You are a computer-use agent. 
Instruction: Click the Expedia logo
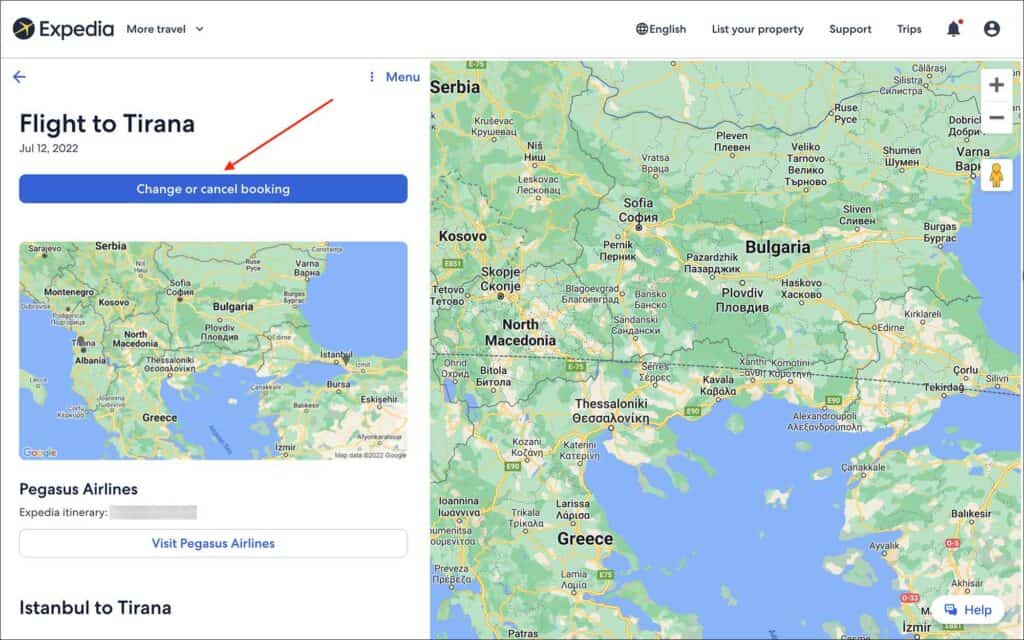coord(63,29)
